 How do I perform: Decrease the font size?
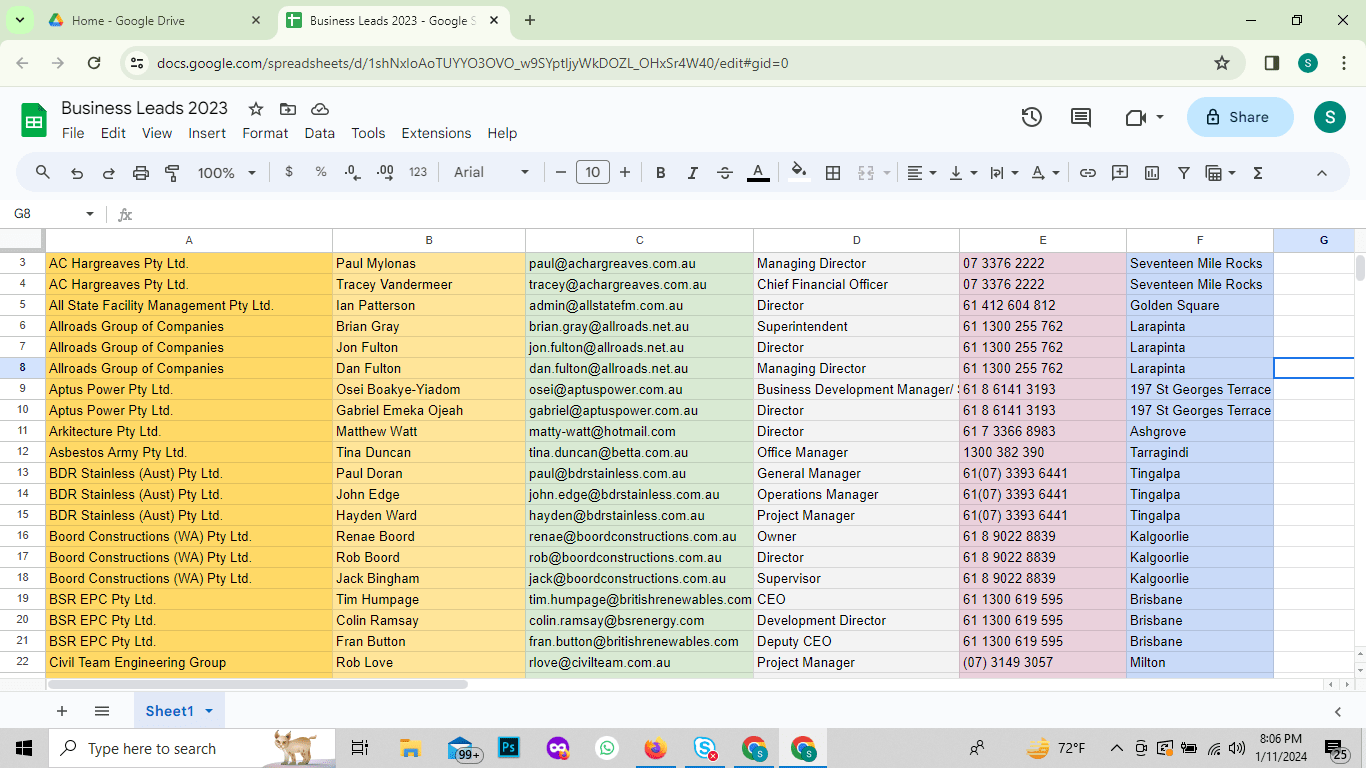tap(561, 173)
